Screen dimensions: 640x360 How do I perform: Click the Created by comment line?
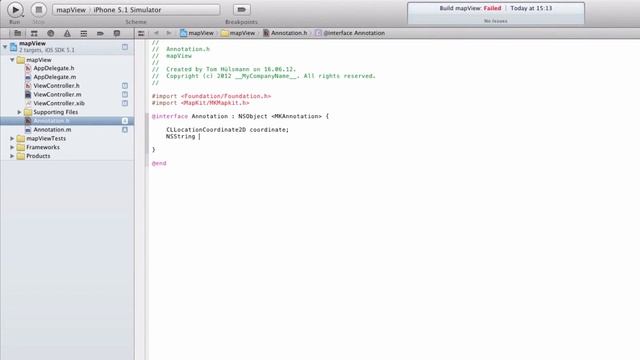pyautogui.click(x=224, y=69)
